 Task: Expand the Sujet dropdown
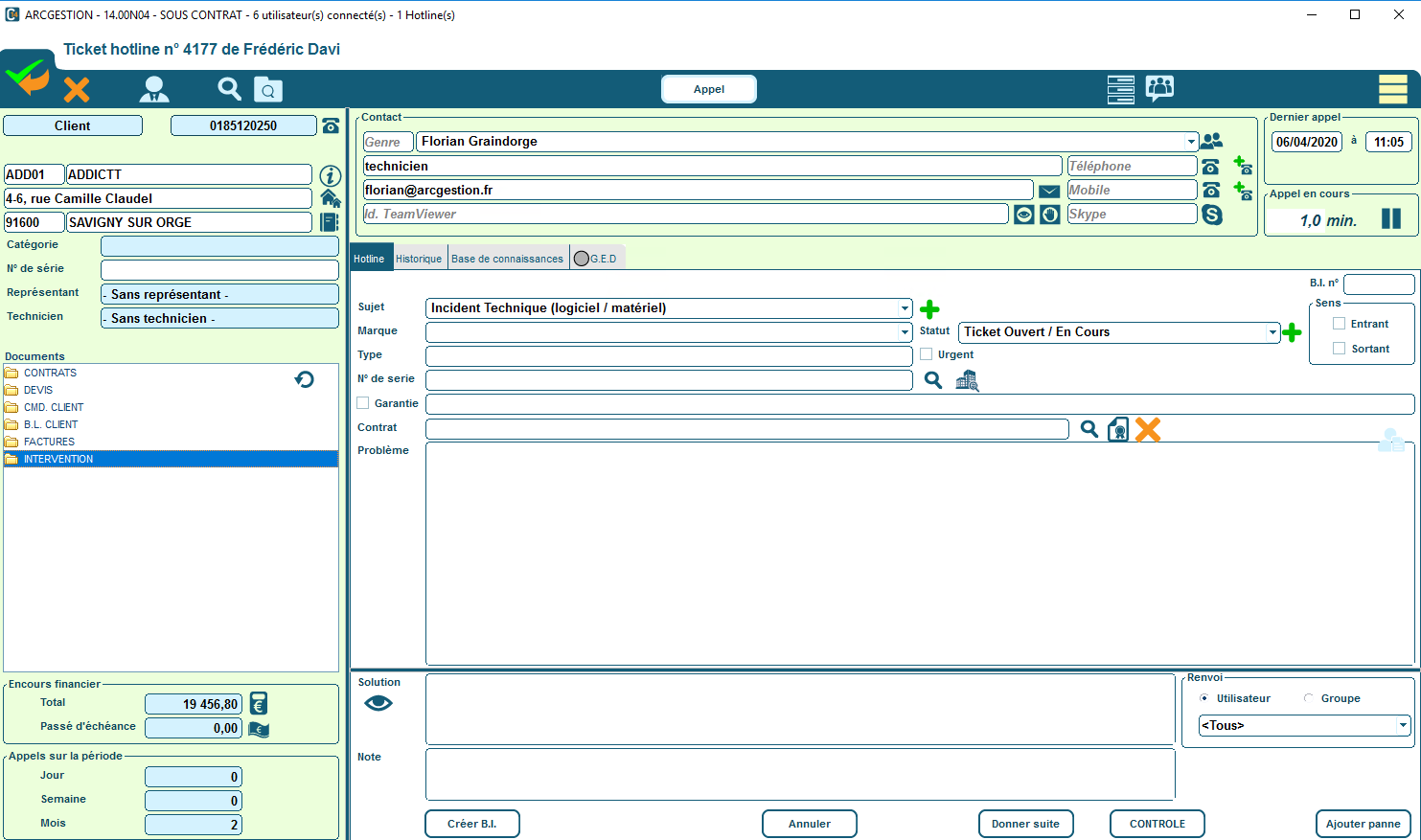[x=905, y=308]
